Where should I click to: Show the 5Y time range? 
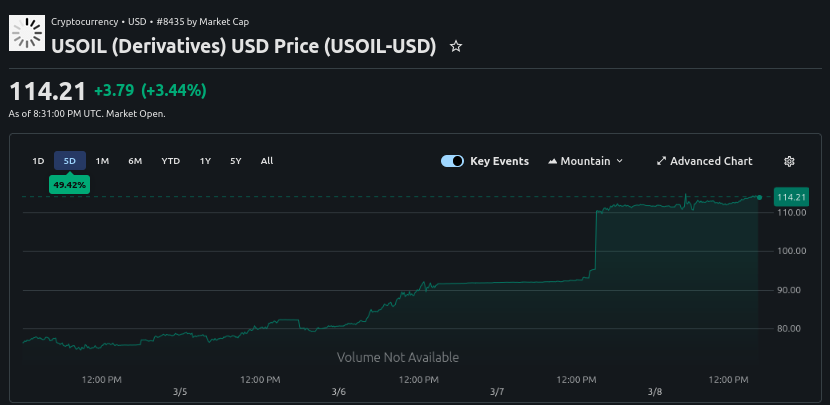[x=236, y=161]
